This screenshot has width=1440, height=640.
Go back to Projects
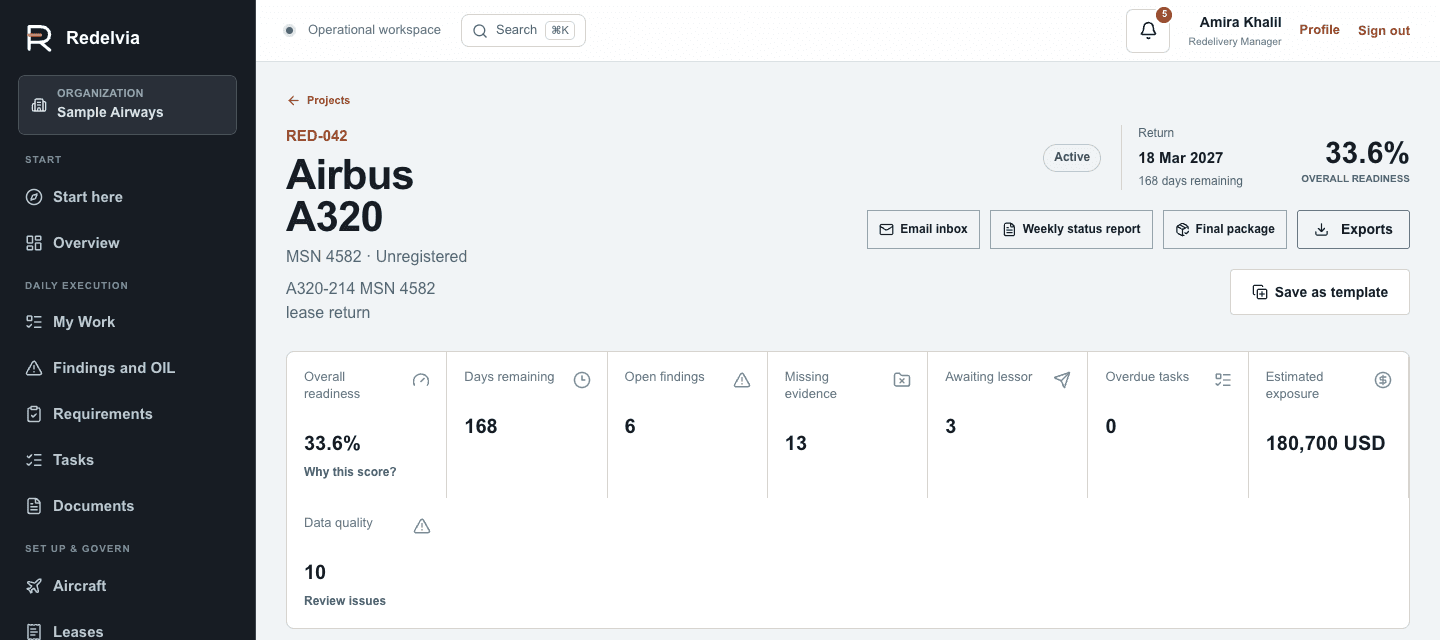coord(318,100)
